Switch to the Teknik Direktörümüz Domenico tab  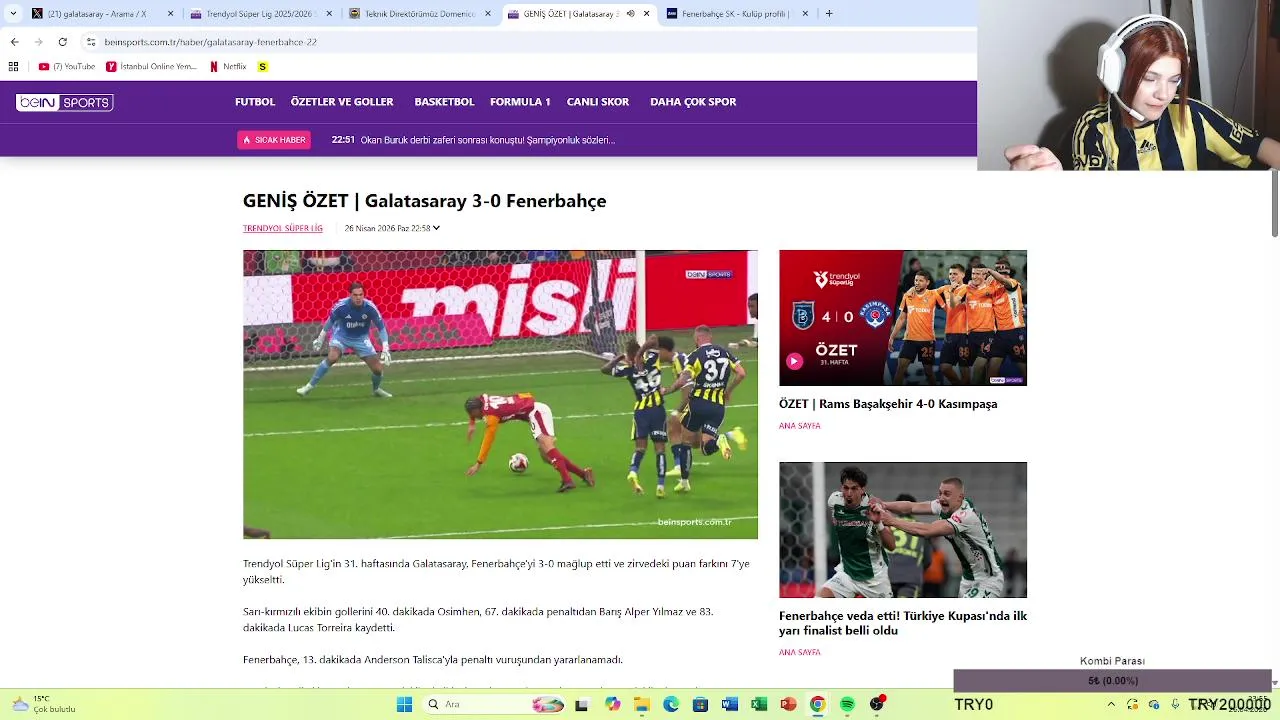tap(420, 14)
